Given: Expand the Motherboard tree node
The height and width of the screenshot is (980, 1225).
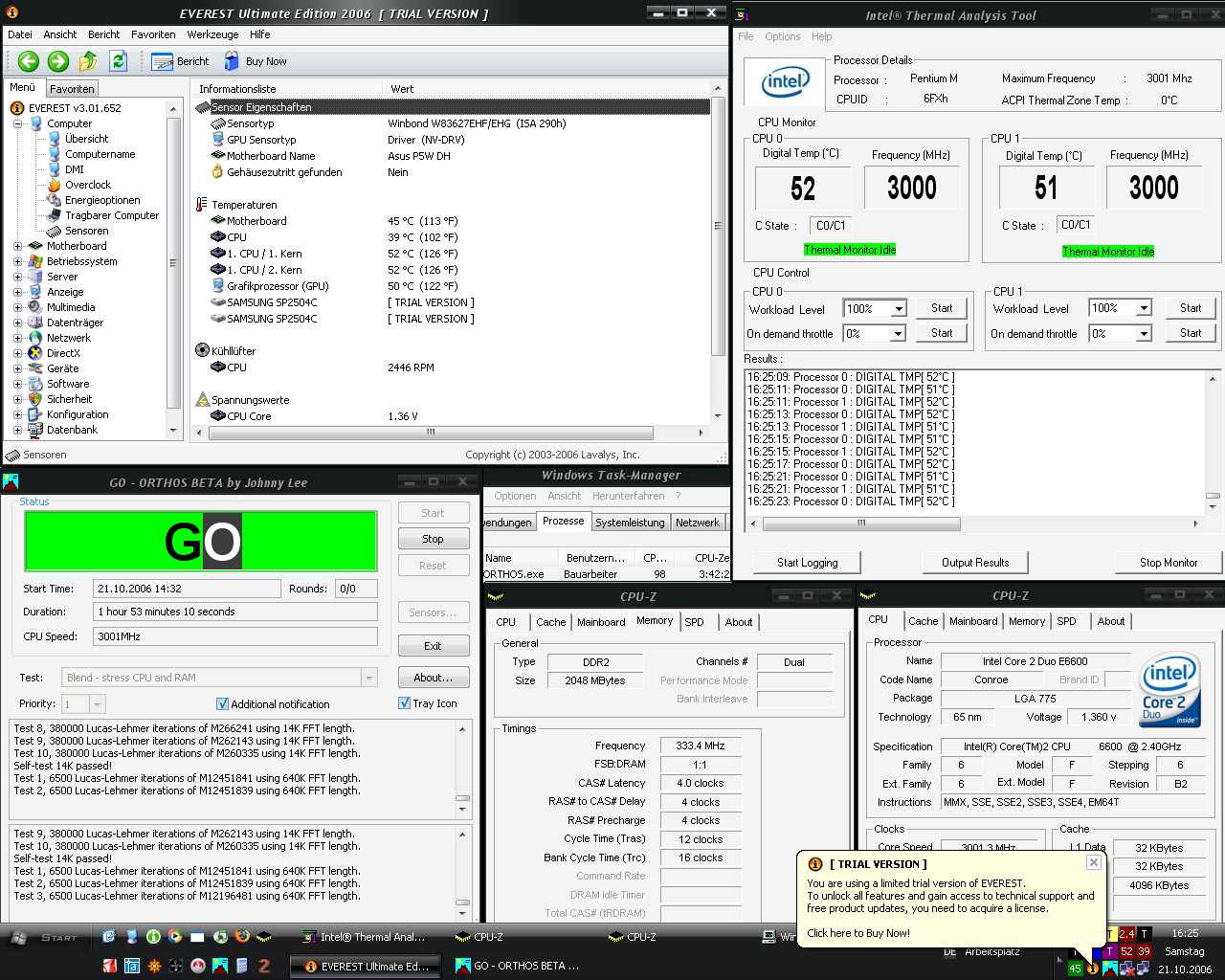Looking at the screenshot, I should click(17, 246).
